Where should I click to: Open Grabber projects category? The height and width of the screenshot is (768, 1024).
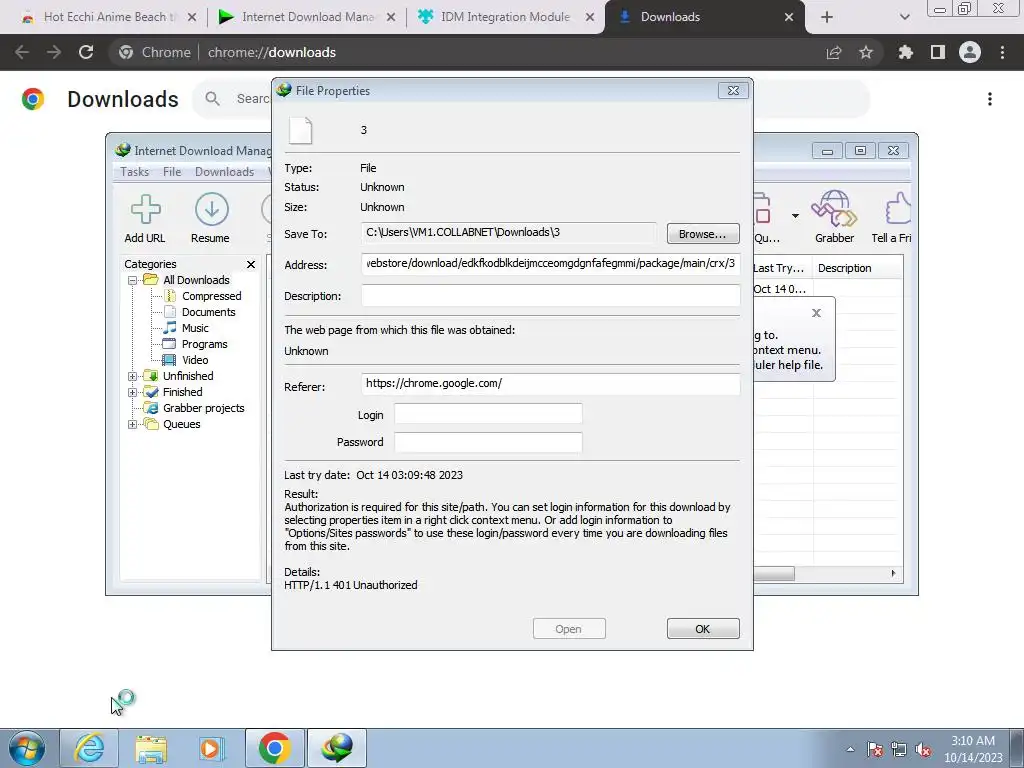[203, 408]
